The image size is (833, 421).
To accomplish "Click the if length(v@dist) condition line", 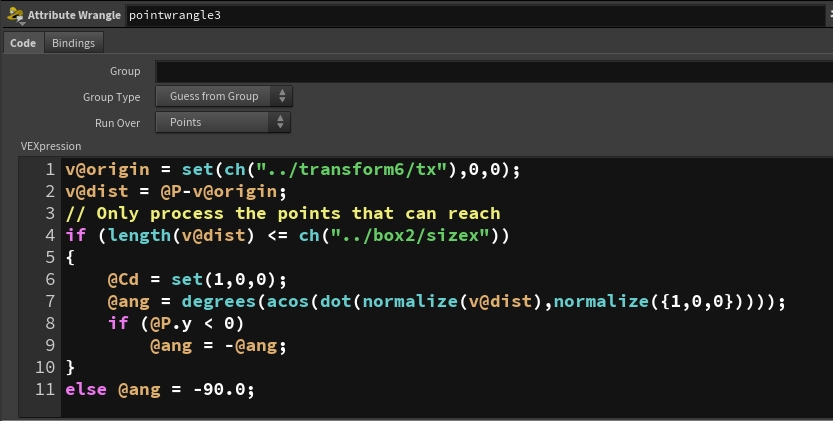I will (x=287, y=235).
